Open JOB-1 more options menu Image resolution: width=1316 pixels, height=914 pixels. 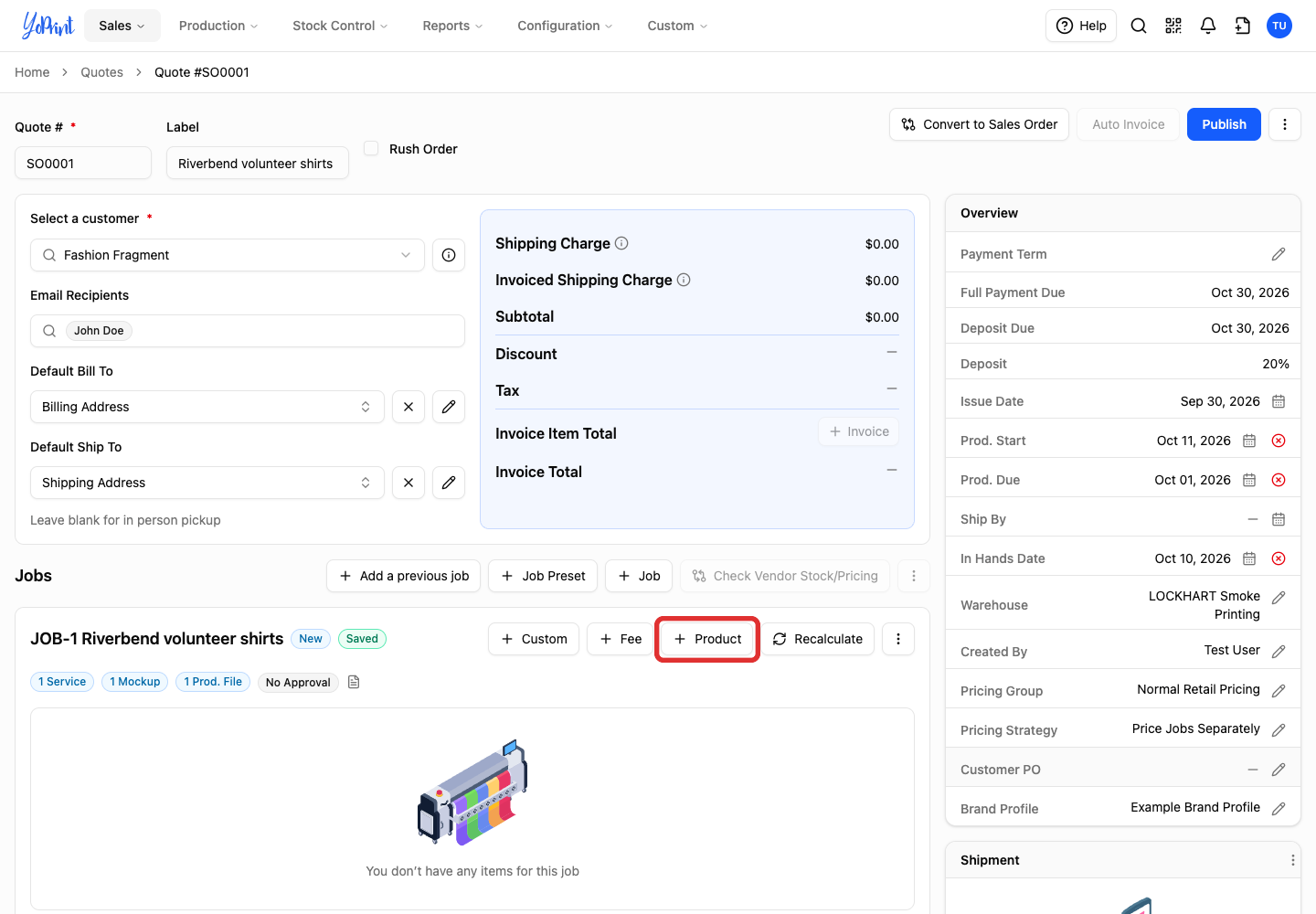[898, 639]
